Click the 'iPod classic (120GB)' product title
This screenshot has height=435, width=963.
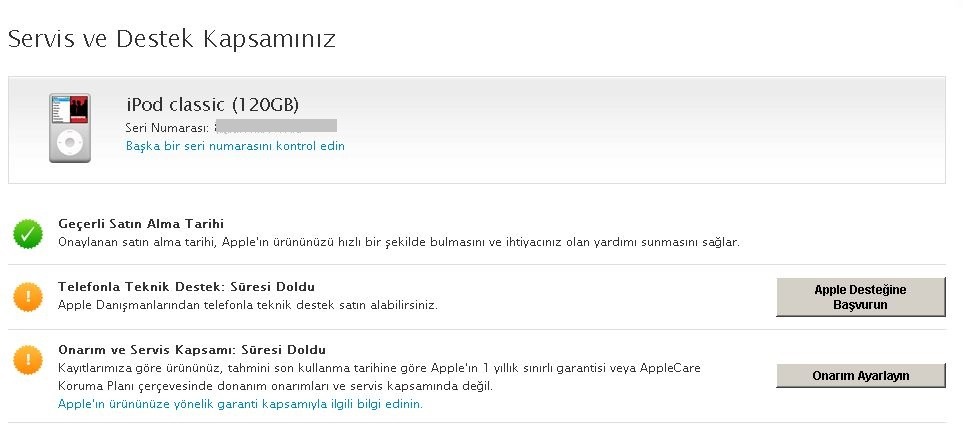pyautogui.click(x=212, y=105)
